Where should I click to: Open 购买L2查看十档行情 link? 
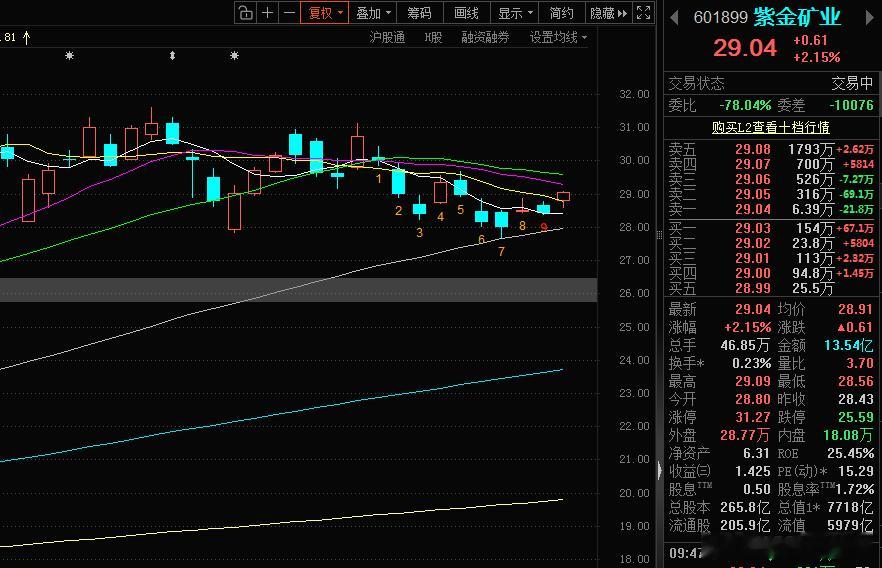(x=770, y=128)
